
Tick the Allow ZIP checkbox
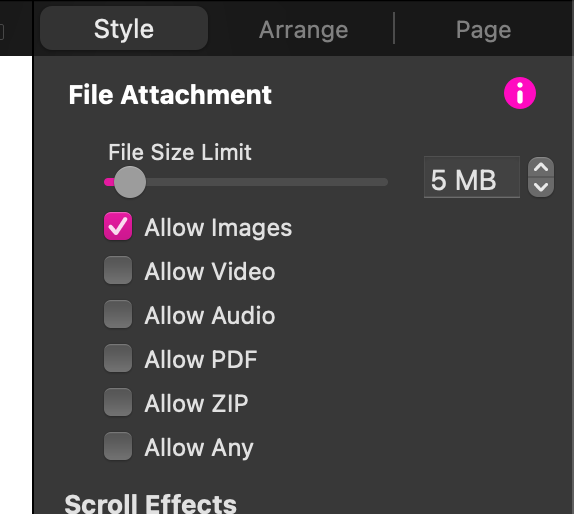point(118,402)
